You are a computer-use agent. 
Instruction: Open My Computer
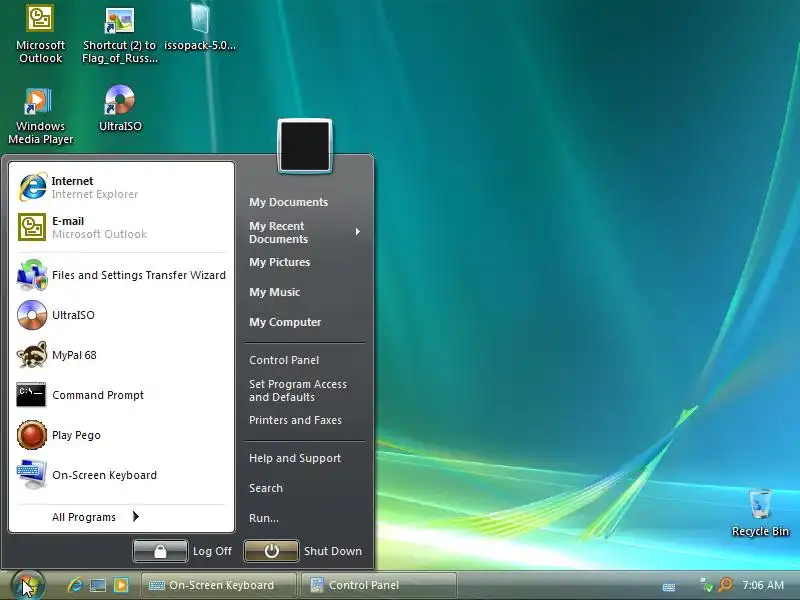click(285, 322)
